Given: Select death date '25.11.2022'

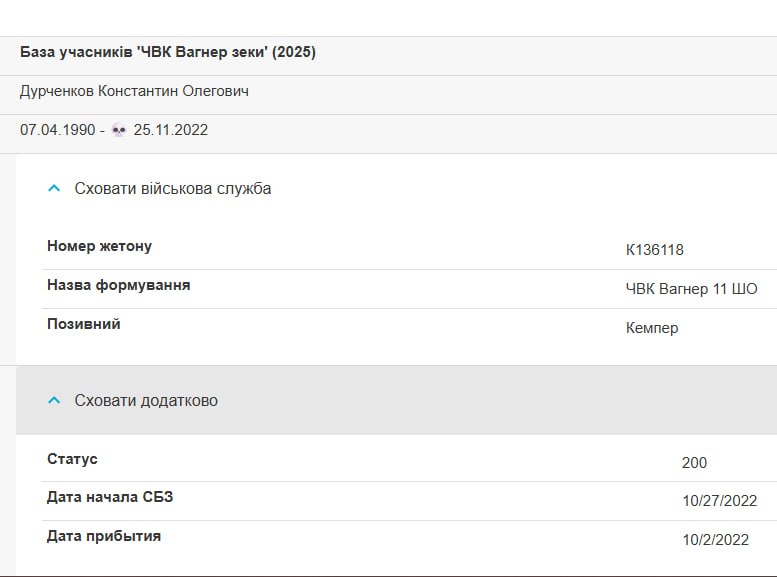Looking at the screenshot, I should click(170, 130).
